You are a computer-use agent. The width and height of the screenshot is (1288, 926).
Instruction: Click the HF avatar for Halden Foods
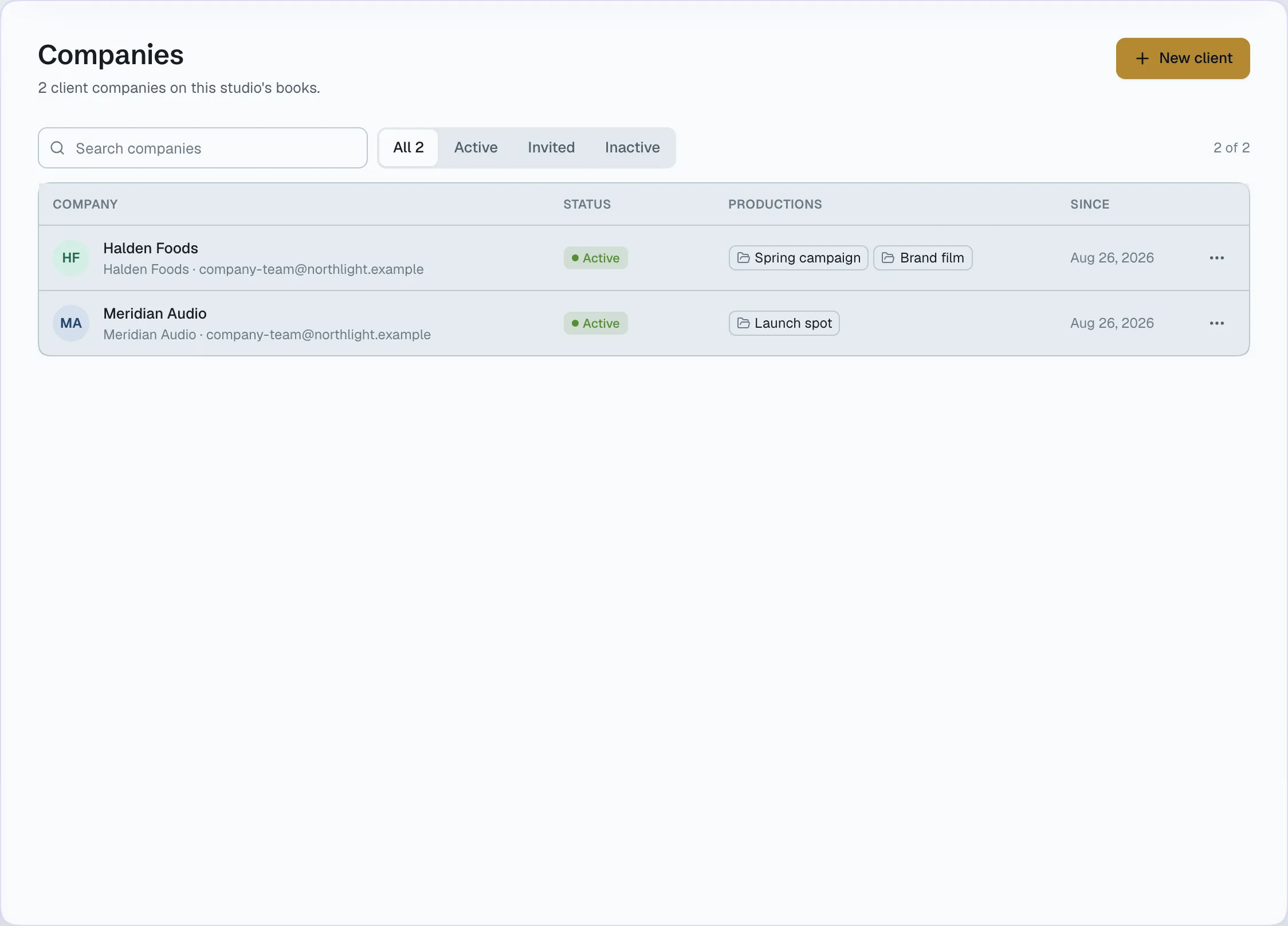point(71,258)
